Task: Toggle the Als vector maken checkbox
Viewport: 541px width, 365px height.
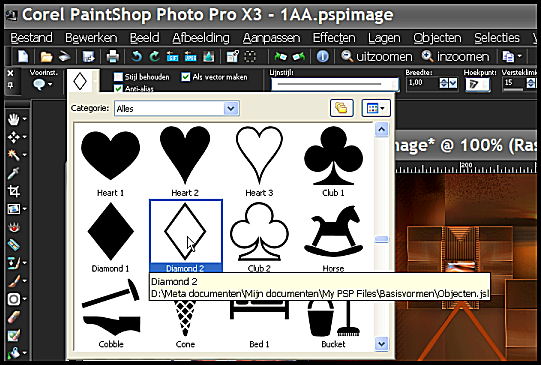Action: click(x=186, y=77)
